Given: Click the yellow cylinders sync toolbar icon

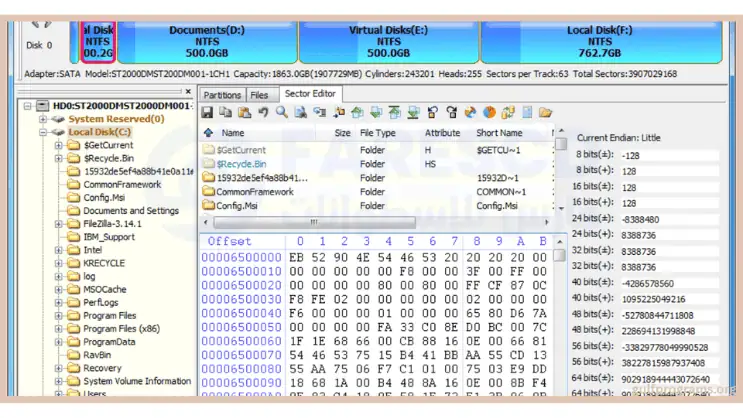Looking at the screenshot, I should 508,112.
